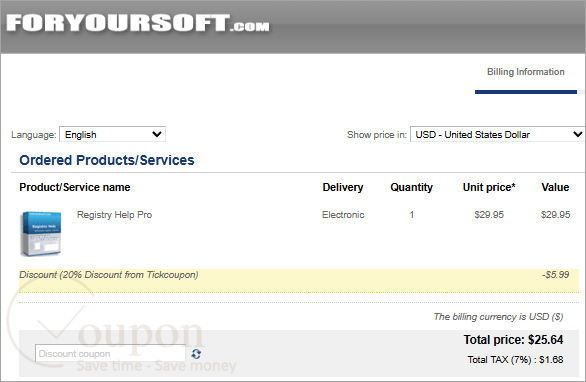
Task: Open the Language dropdown
Action: pyautogui.click(x=112, y=135)
